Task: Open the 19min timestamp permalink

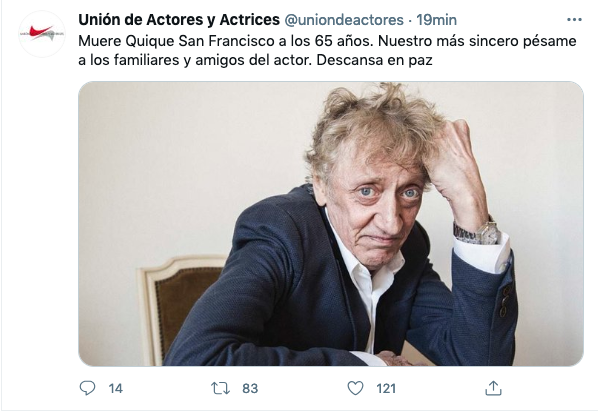Action: click(436, 20)
